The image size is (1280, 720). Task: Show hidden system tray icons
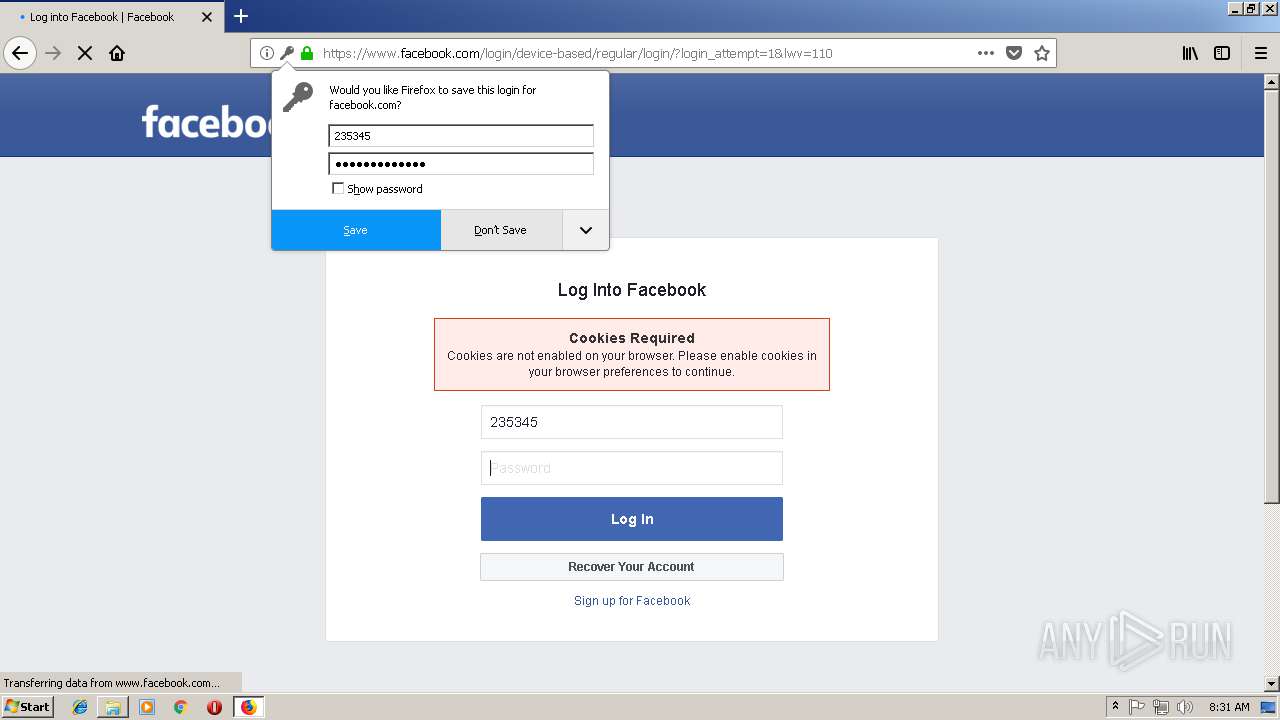click(1116, 707)
